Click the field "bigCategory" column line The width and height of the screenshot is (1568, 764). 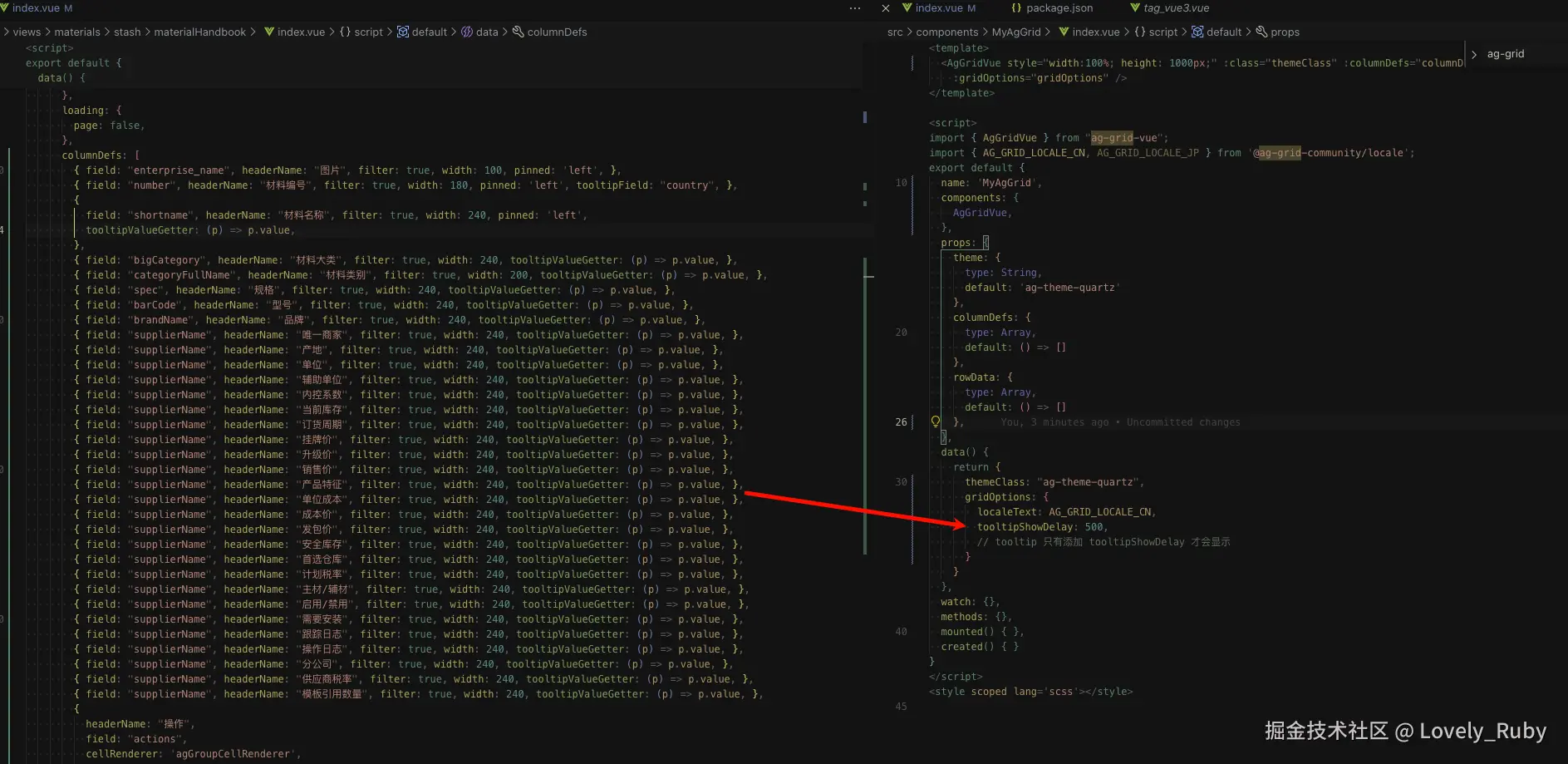(406, 260)
